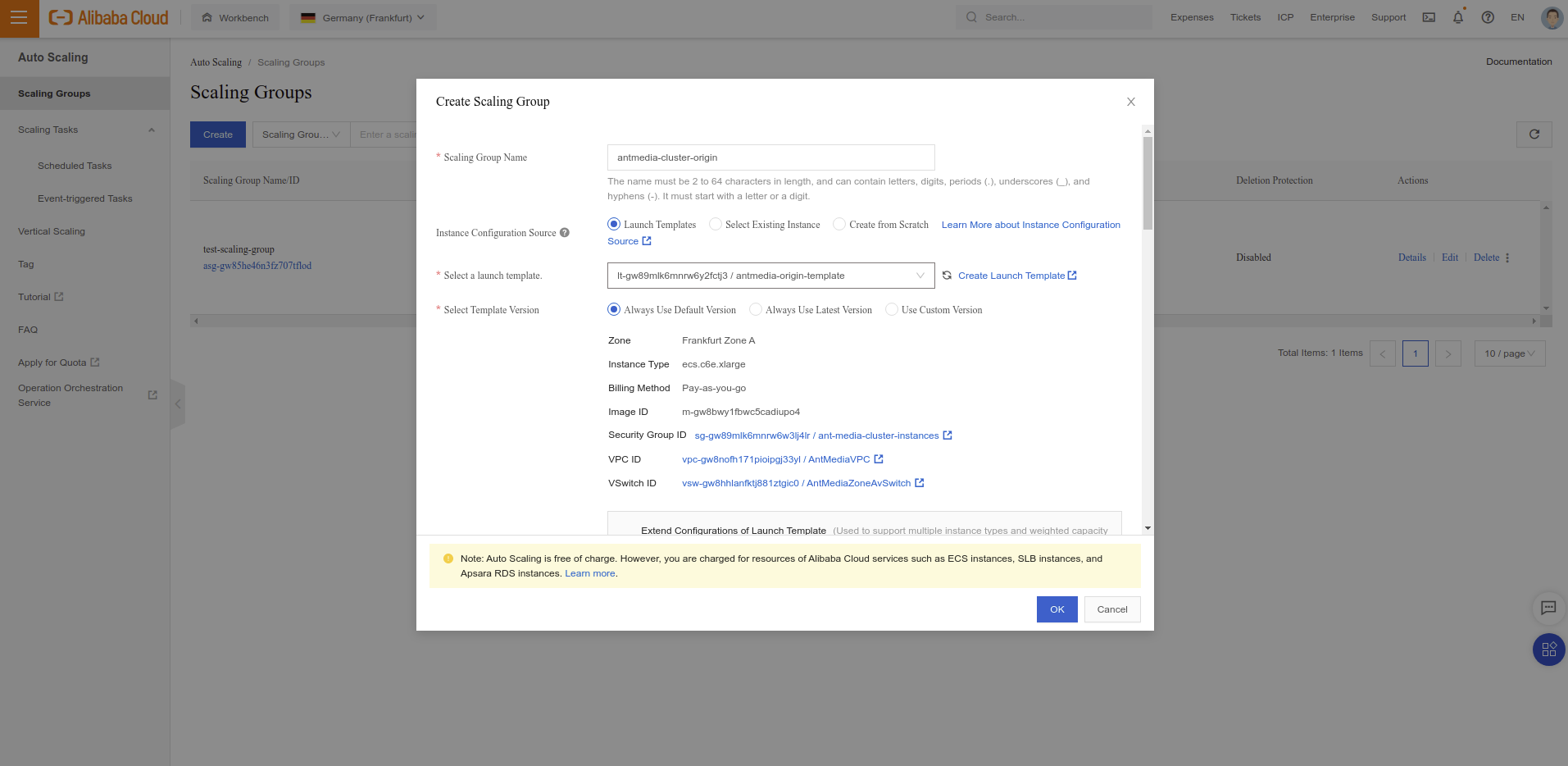Refresh the scaling groups table
1568x766 pixels.
click(x=1534, y=135)
